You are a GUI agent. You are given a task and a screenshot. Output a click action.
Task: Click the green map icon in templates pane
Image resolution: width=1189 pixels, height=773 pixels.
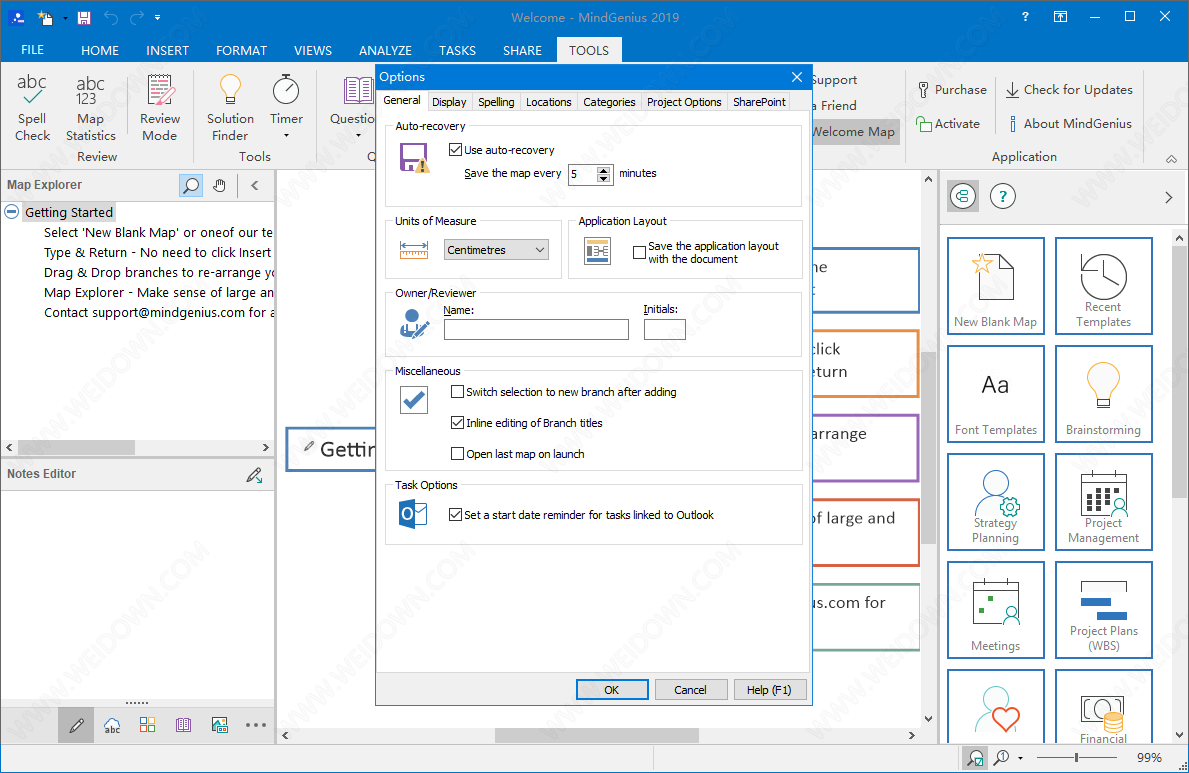point(963,197)
